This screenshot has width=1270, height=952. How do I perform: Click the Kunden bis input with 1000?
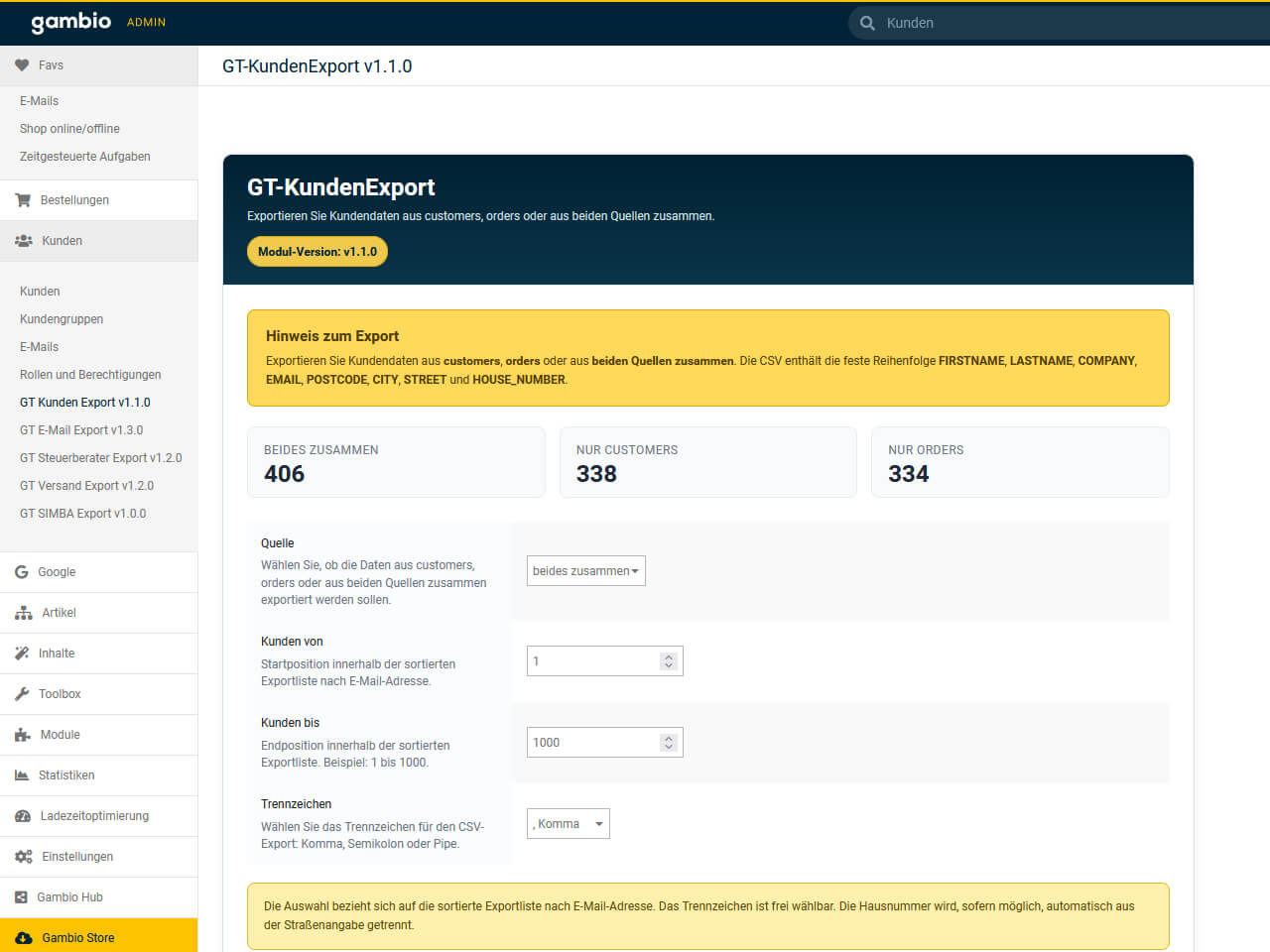(x=592, y=743)
